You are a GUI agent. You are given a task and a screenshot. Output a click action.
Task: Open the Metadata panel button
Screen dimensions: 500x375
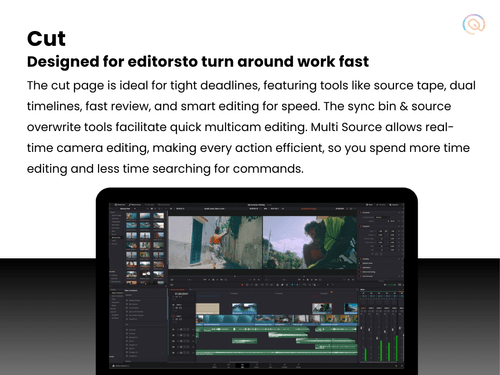pyautogui.click(x=382, y=205)
